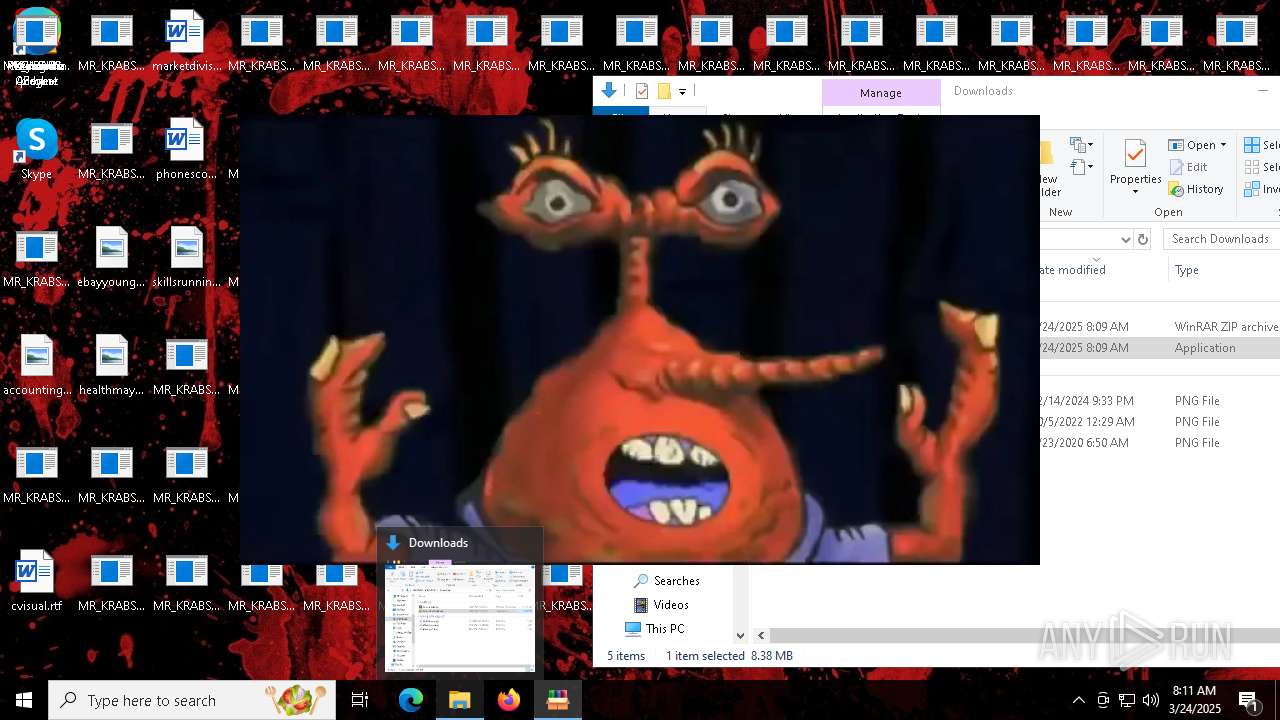Launch Firefox from the taskbar

(x=509, y=700)
